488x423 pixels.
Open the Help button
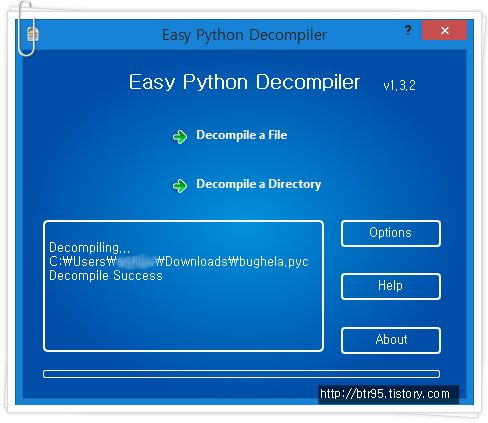click(x=391, y=286)
